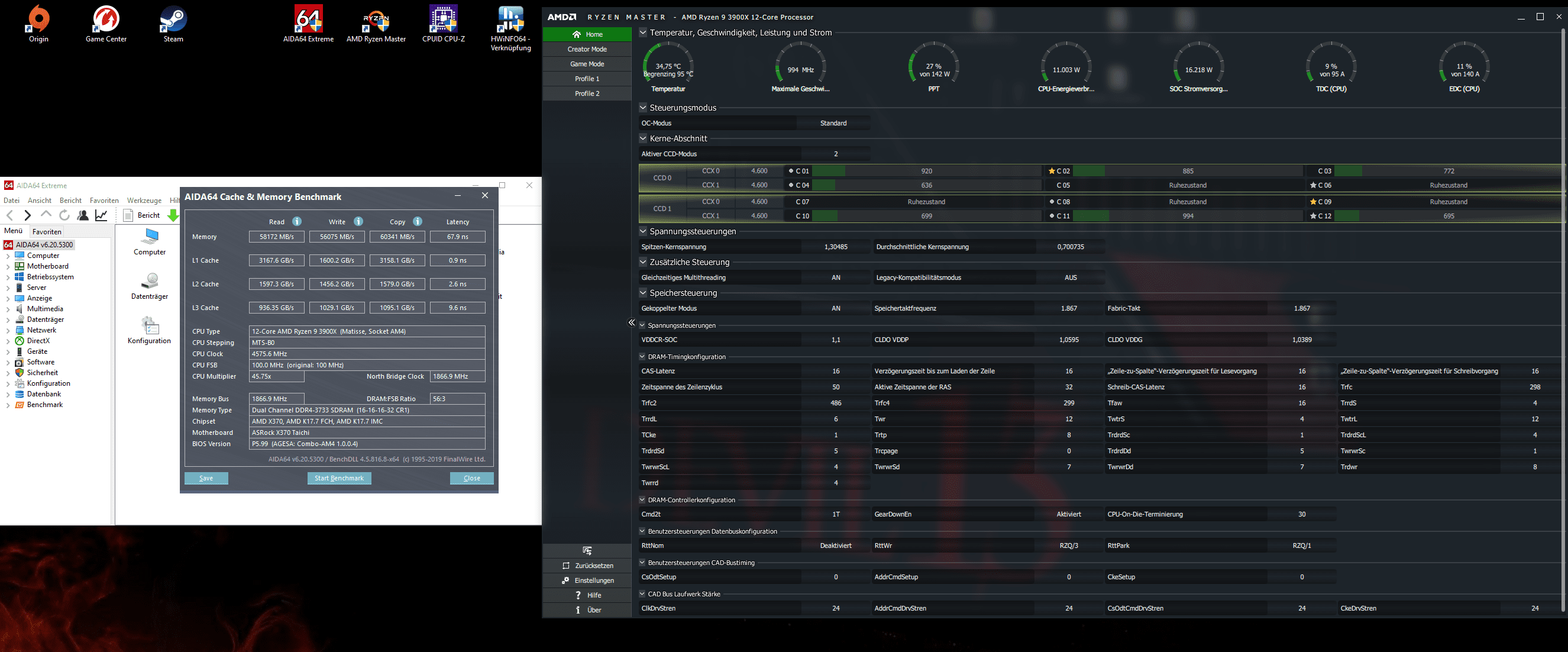Click the C 01 core load bar

coord(926,171)
